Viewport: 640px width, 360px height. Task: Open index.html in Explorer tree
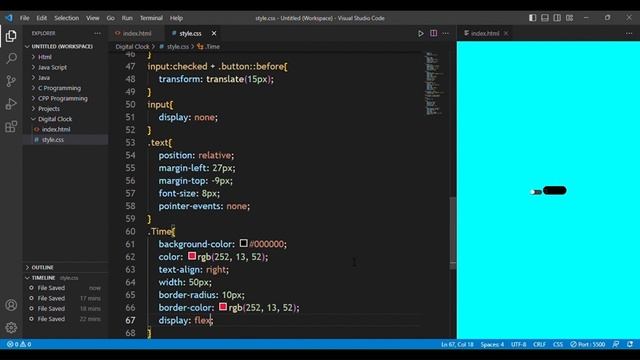tap(56, 129)
